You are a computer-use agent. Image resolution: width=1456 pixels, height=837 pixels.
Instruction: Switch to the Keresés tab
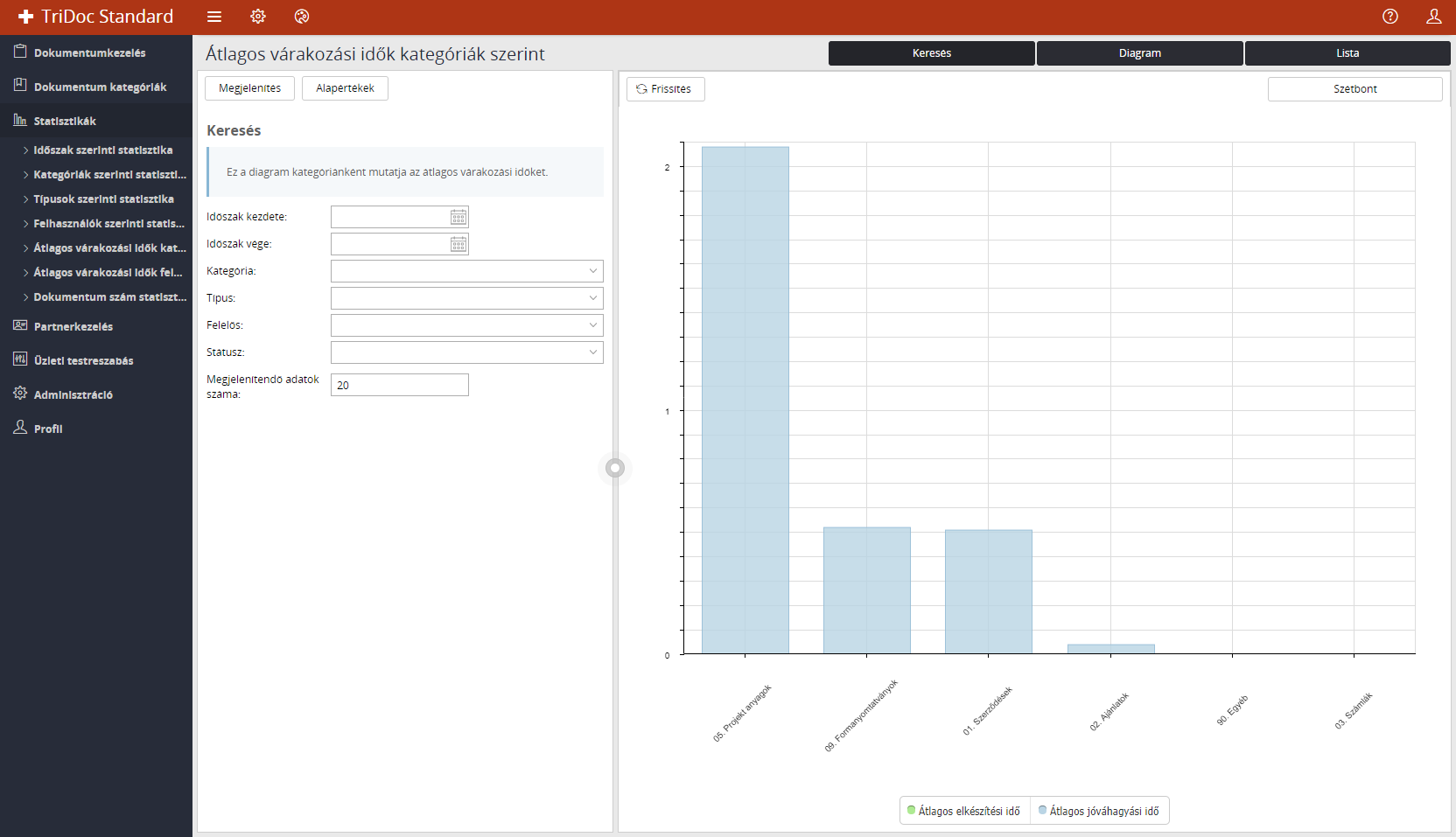(x=932, y=53)
